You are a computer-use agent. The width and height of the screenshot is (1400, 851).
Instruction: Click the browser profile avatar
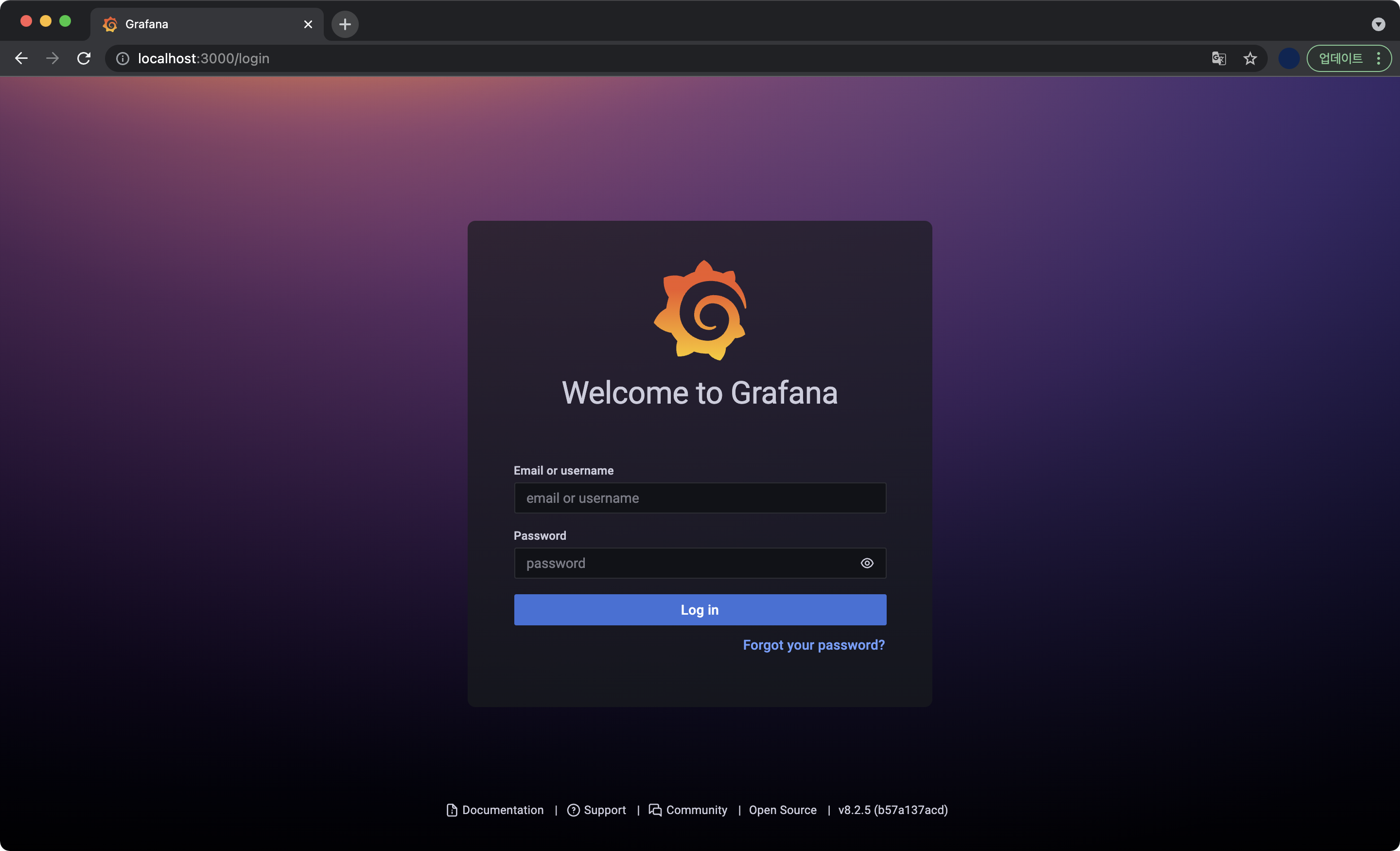[x=1289, y=58]
